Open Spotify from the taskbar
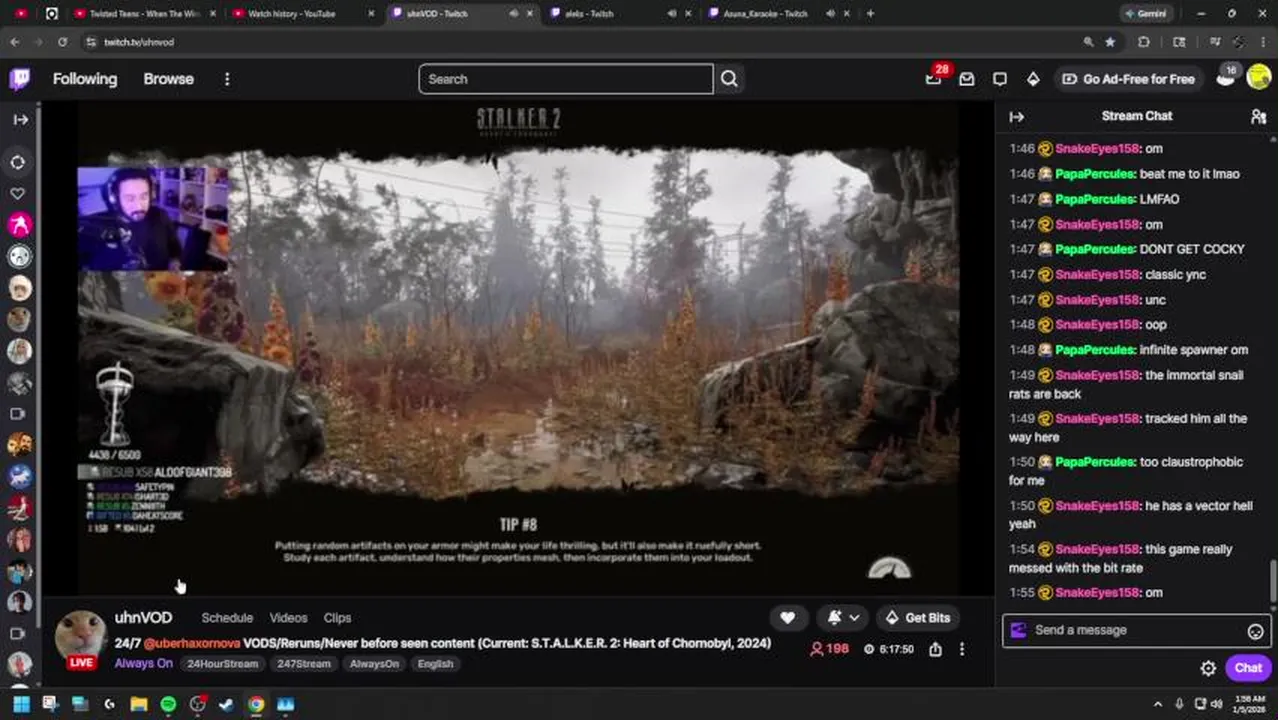This screenshot has width=1278, height=720. (168, 704)
